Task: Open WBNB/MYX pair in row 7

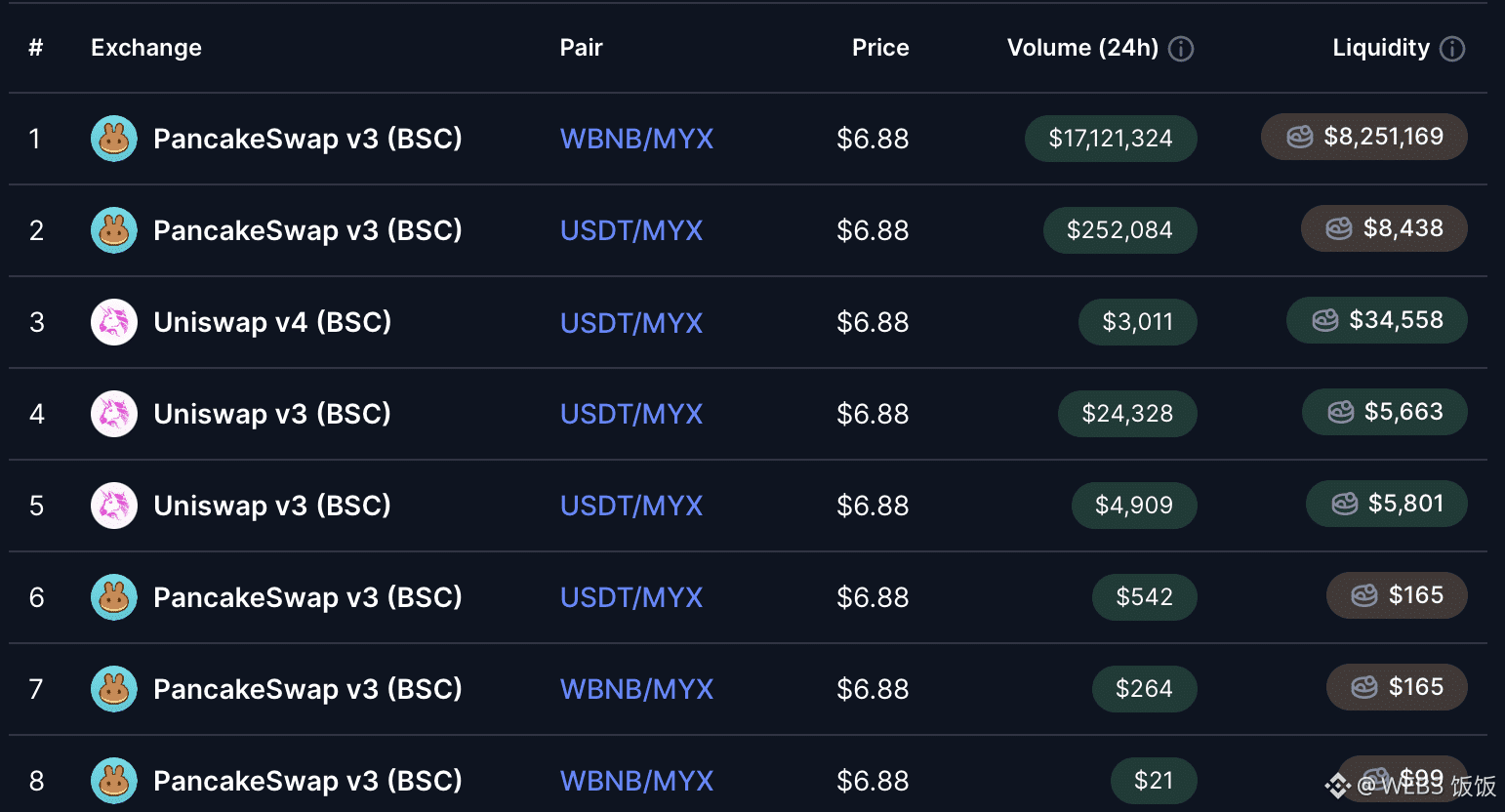Action: pyautogui.click(x=636, y=689)
